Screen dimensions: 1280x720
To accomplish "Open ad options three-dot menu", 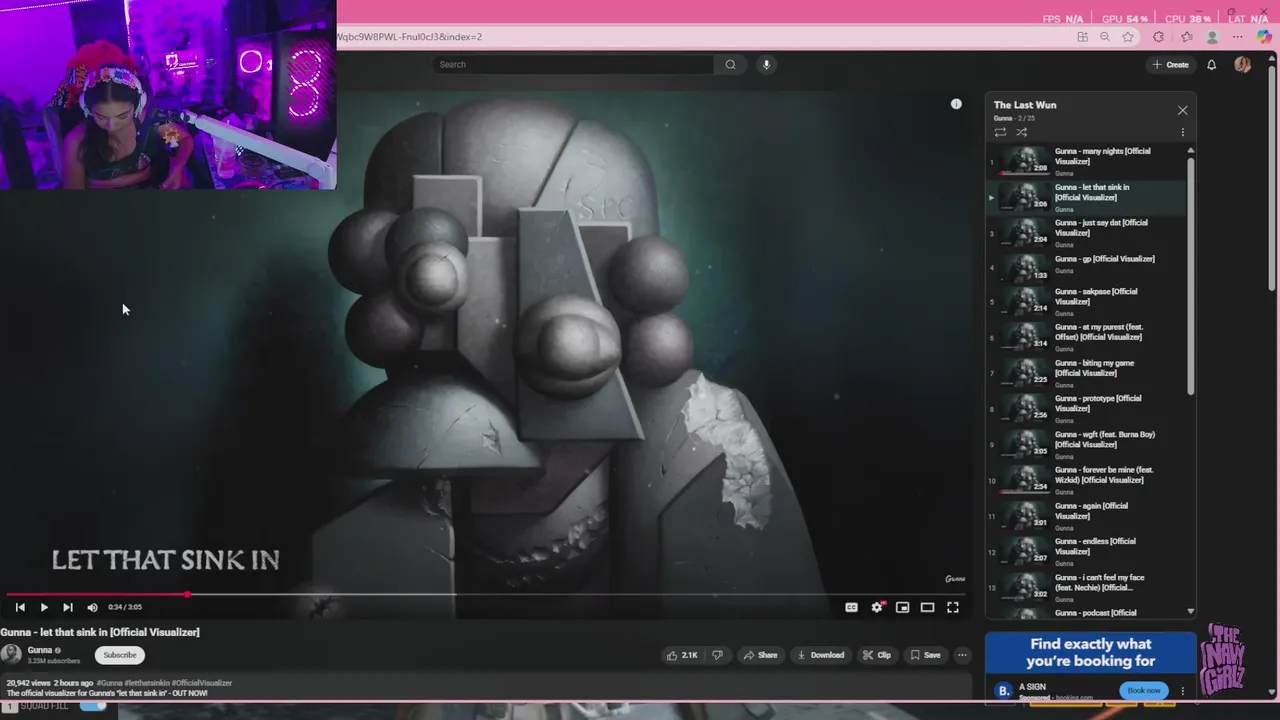I will pyautogui.click(x=1182, y=691).
